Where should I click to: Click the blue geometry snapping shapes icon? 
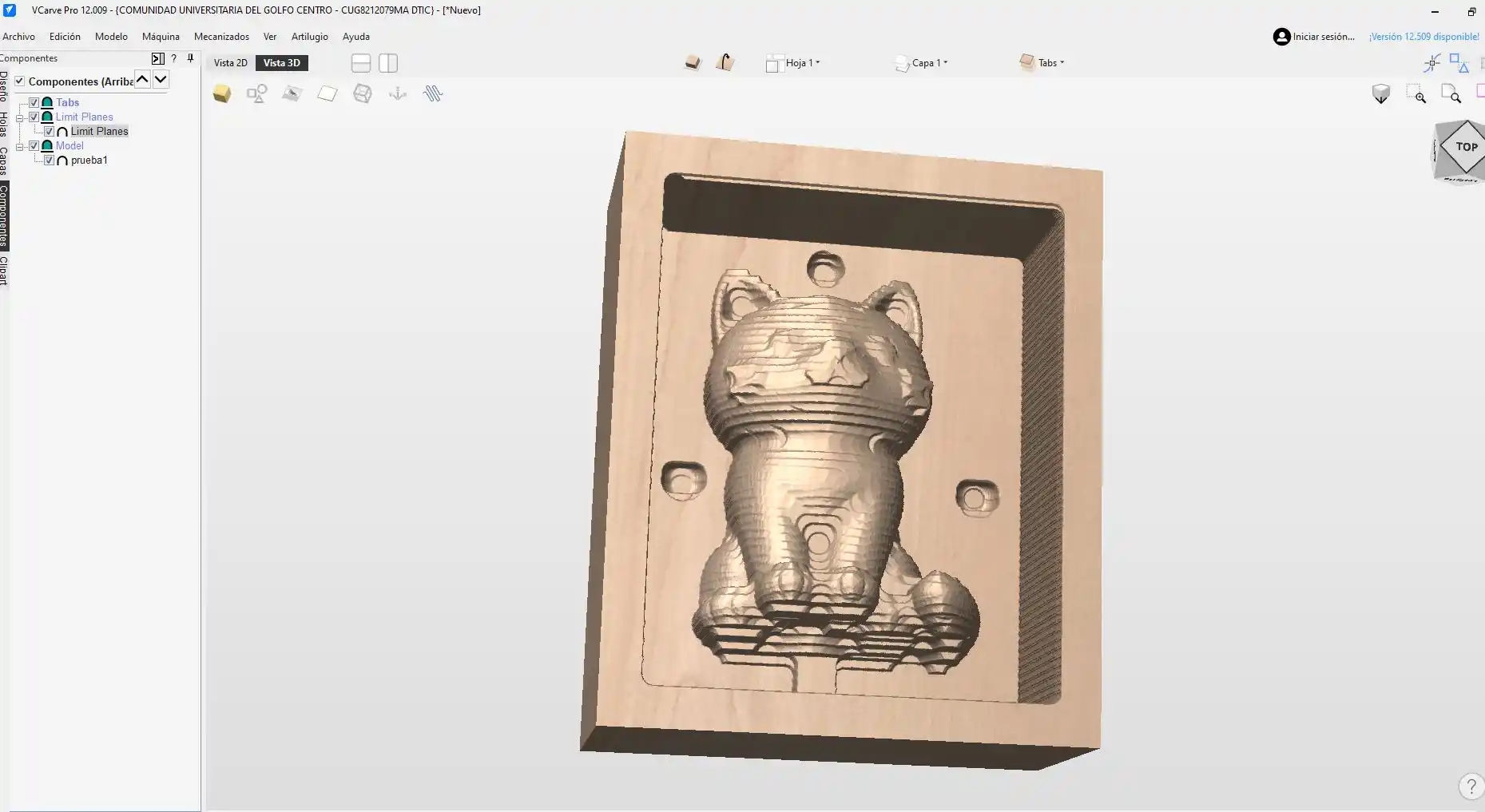tap(1459, 63)
